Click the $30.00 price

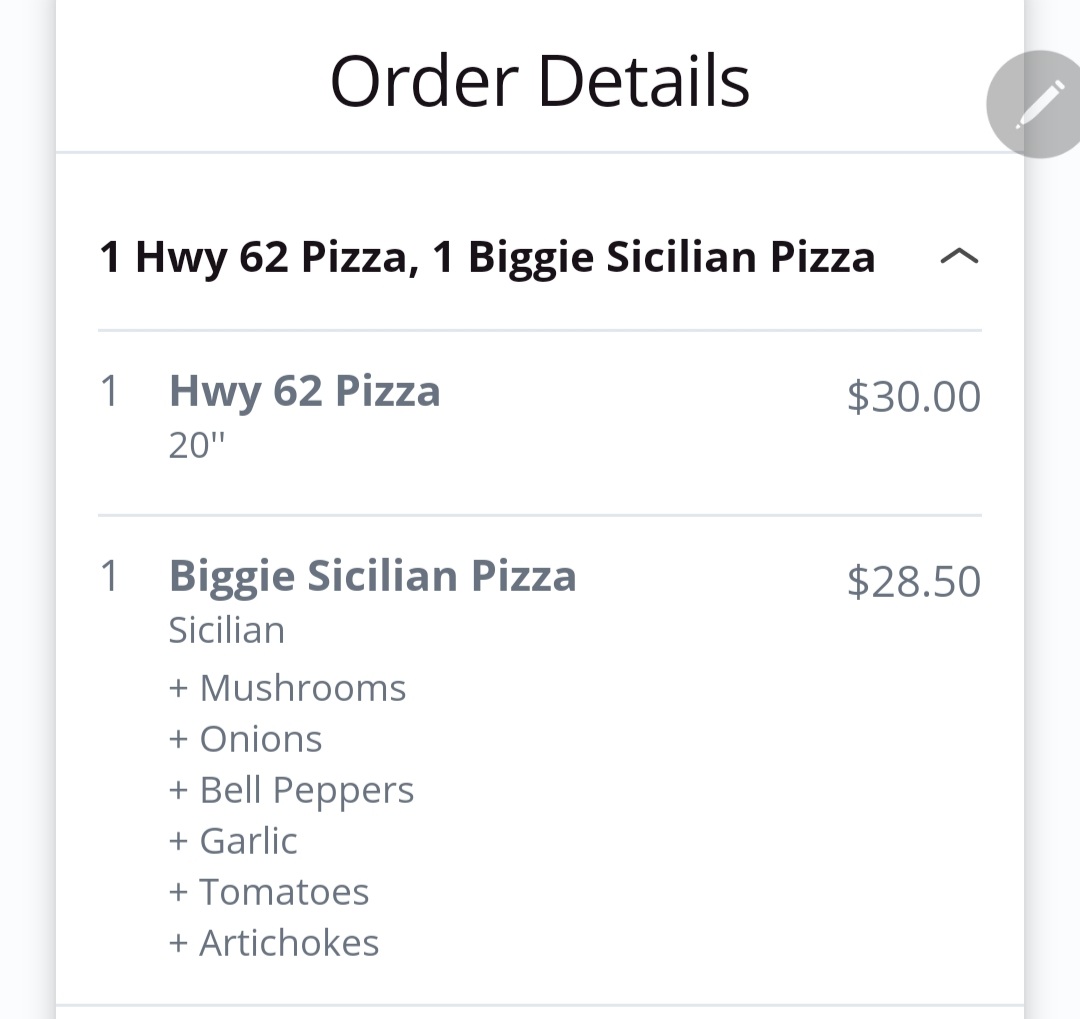click(913, 396)
